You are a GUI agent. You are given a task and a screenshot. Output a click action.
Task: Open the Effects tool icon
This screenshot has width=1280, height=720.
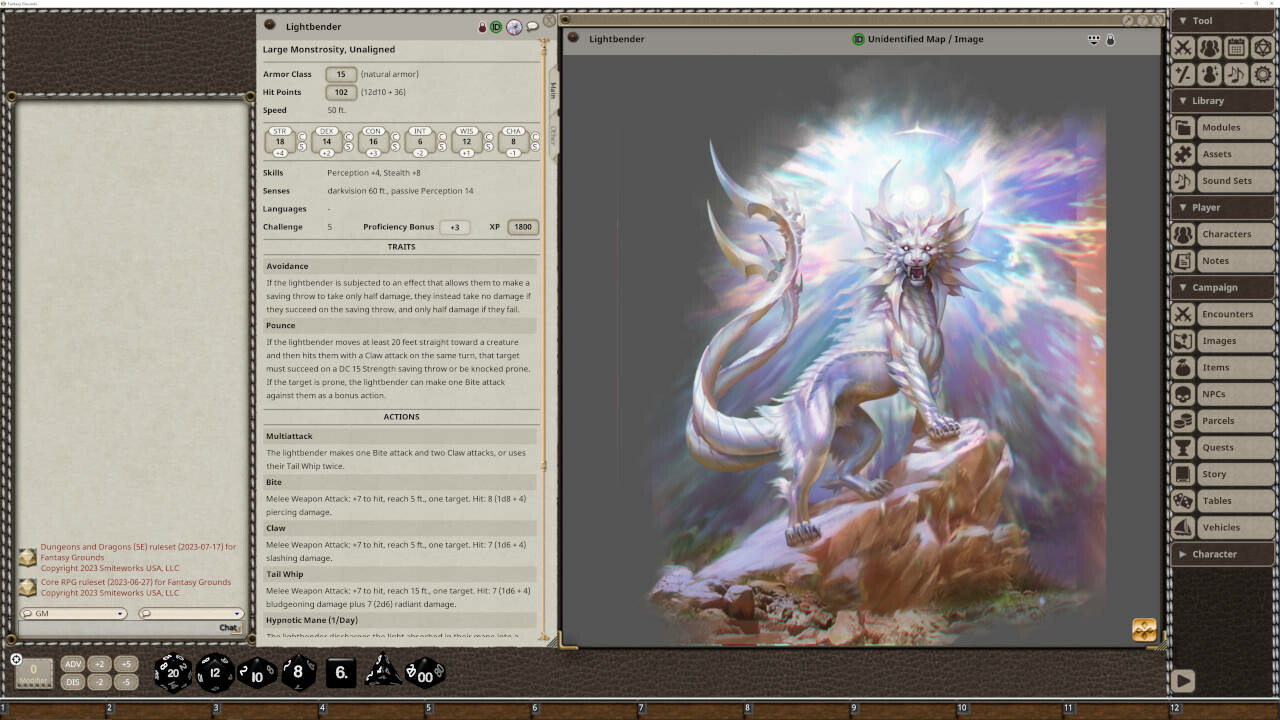[x=1210, y=74]
